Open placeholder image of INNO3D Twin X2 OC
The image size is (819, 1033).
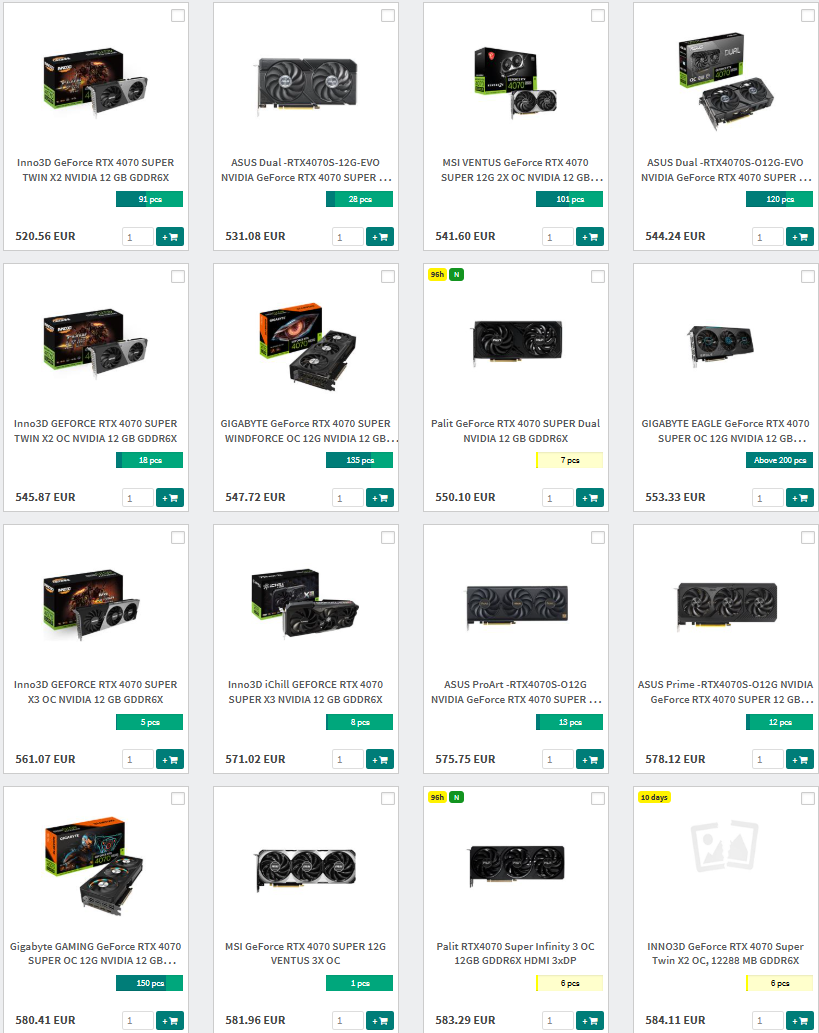[x=725, y=846]
